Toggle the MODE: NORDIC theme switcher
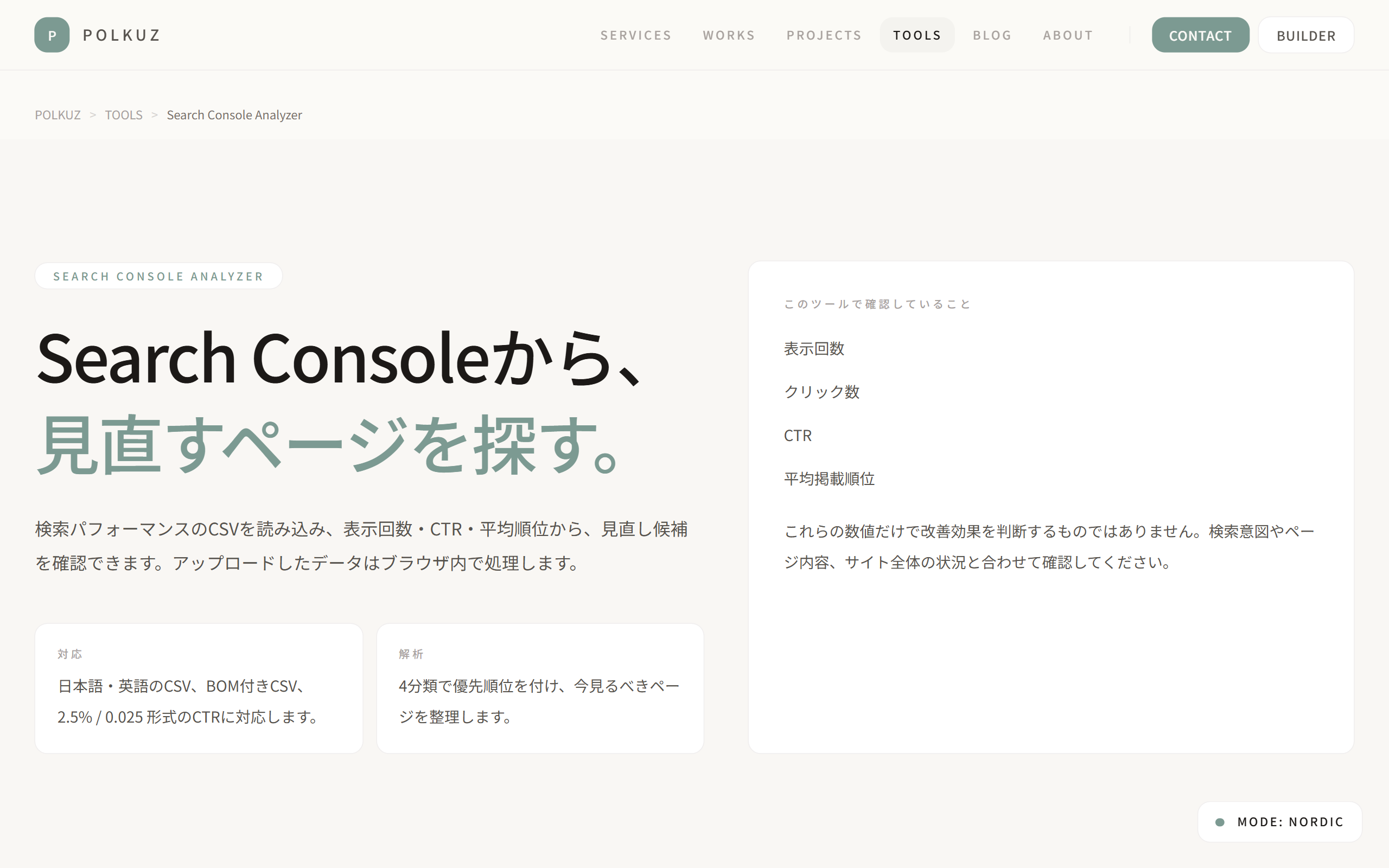Screen dimensions: 1389x868 (x=1279, y=821)
